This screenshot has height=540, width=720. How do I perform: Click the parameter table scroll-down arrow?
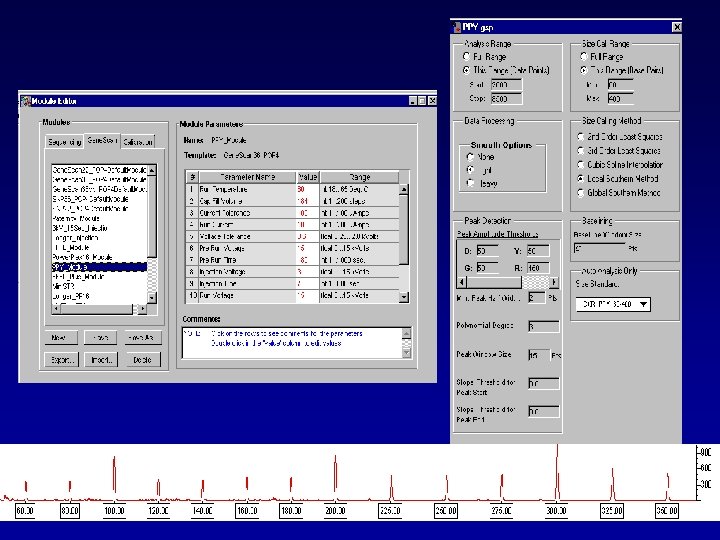tap(404, 295)
